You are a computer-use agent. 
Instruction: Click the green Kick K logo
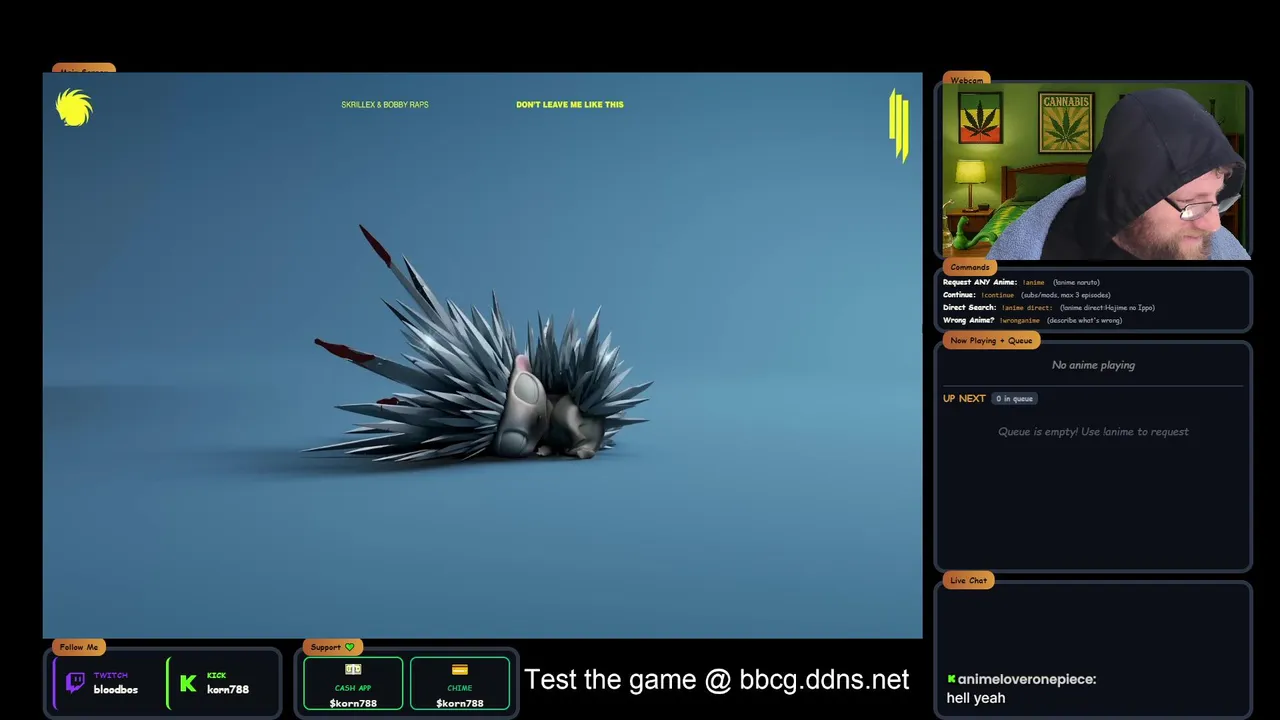pos(188,684)
